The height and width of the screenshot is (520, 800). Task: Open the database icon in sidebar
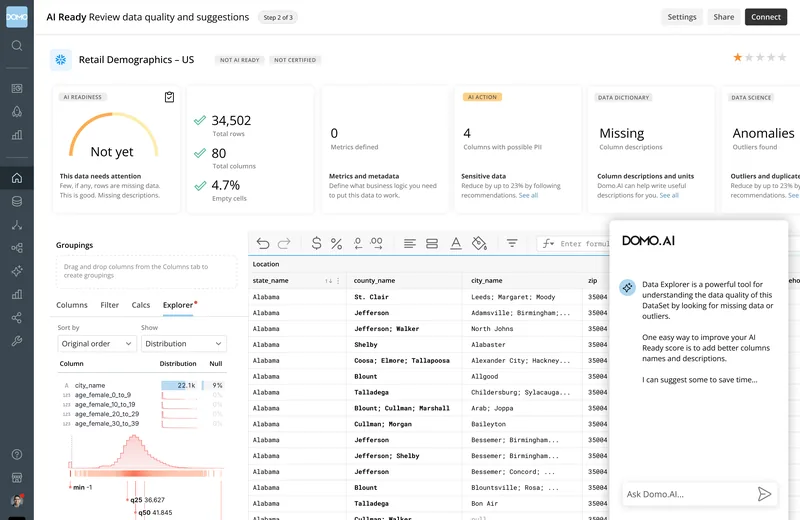[17, 202]
